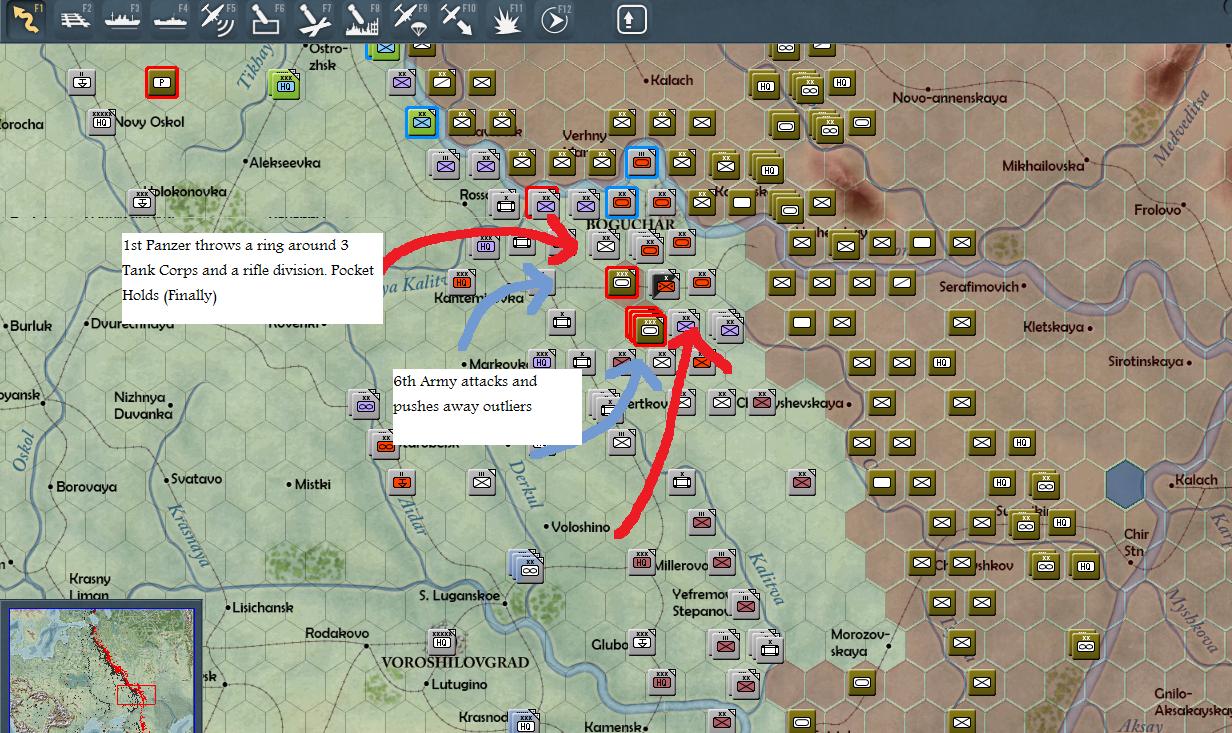The width and height of the screenshot is (1232, 733).
Task: Select purple XXX HQ counter north of Kantemirovka
Action: 486,243
